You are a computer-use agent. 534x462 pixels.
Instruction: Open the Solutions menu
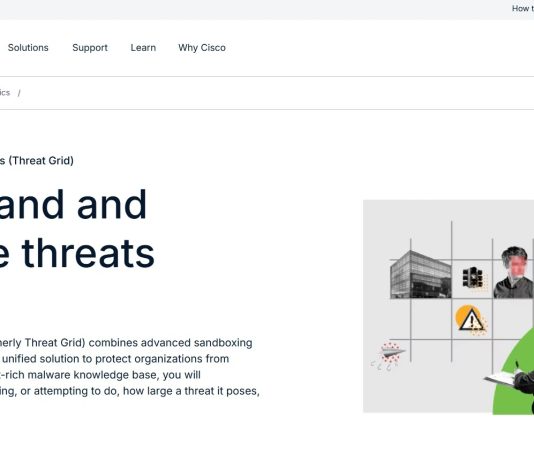(28, 48)
